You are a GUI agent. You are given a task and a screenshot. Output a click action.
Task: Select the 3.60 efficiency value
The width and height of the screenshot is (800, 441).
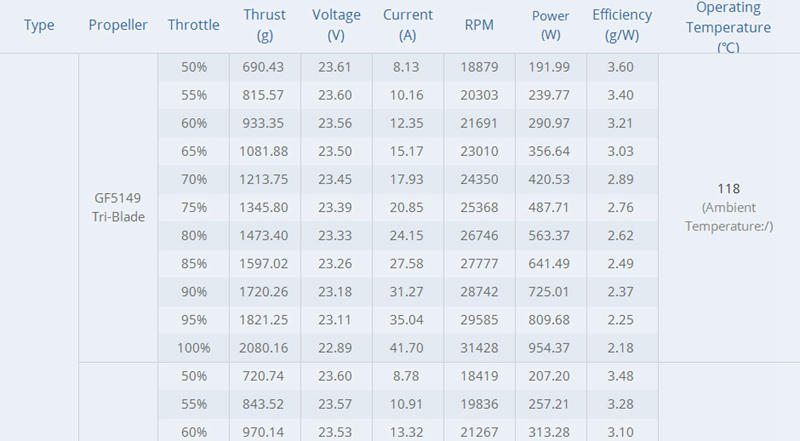pyautogui.click(x=624, y=67)
